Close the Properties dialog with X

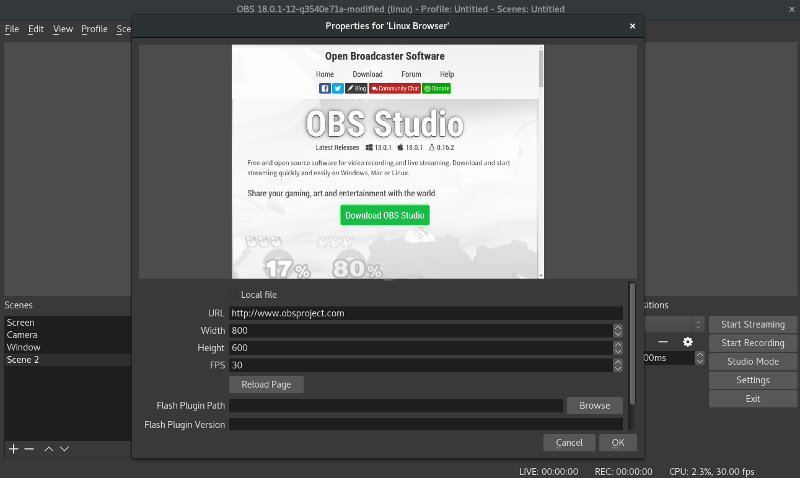[x=632, y=26]
